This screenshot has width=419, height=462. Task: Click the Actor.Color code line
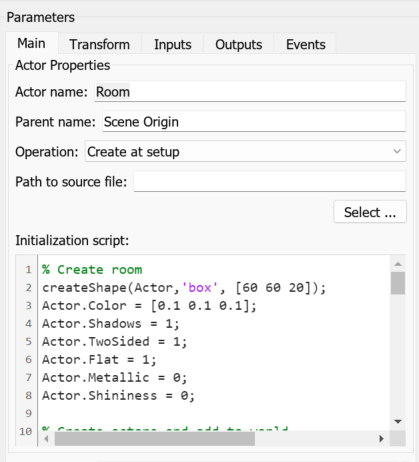[x=149, y=305]
